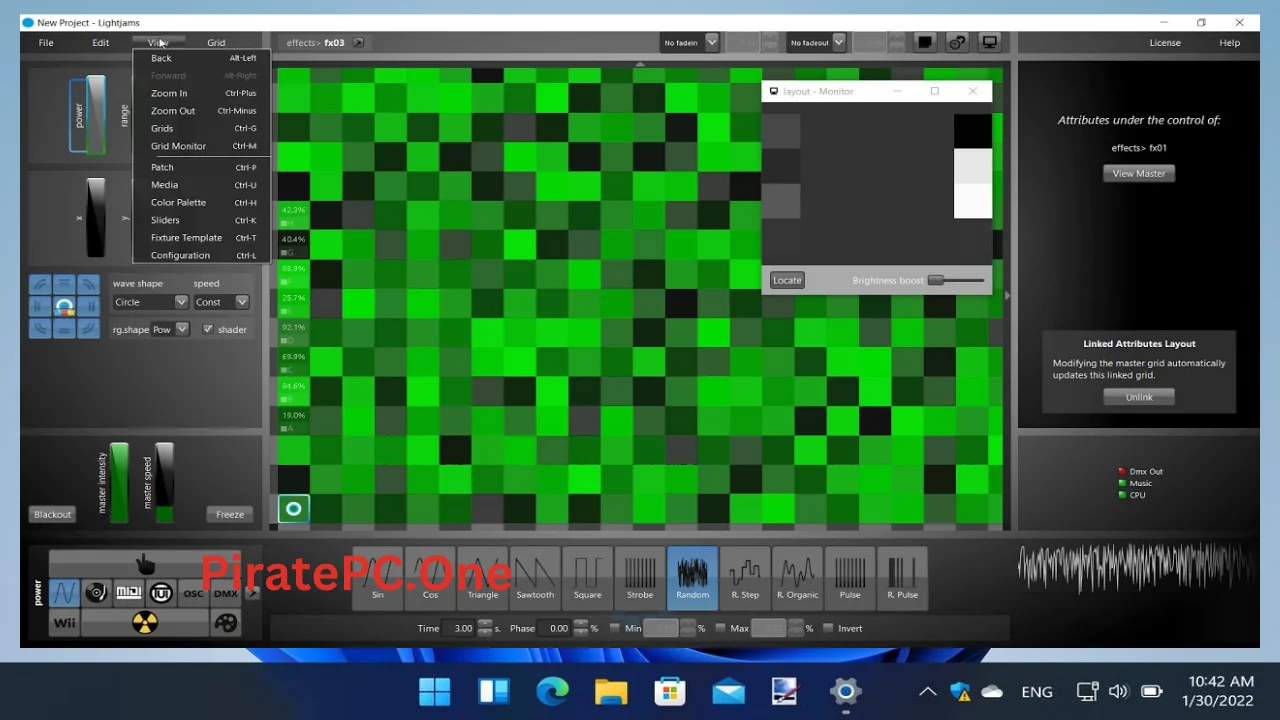Click the radiation symbol source icon
Viewport: 1280px width, 720px height.
(x=145, y=623)
